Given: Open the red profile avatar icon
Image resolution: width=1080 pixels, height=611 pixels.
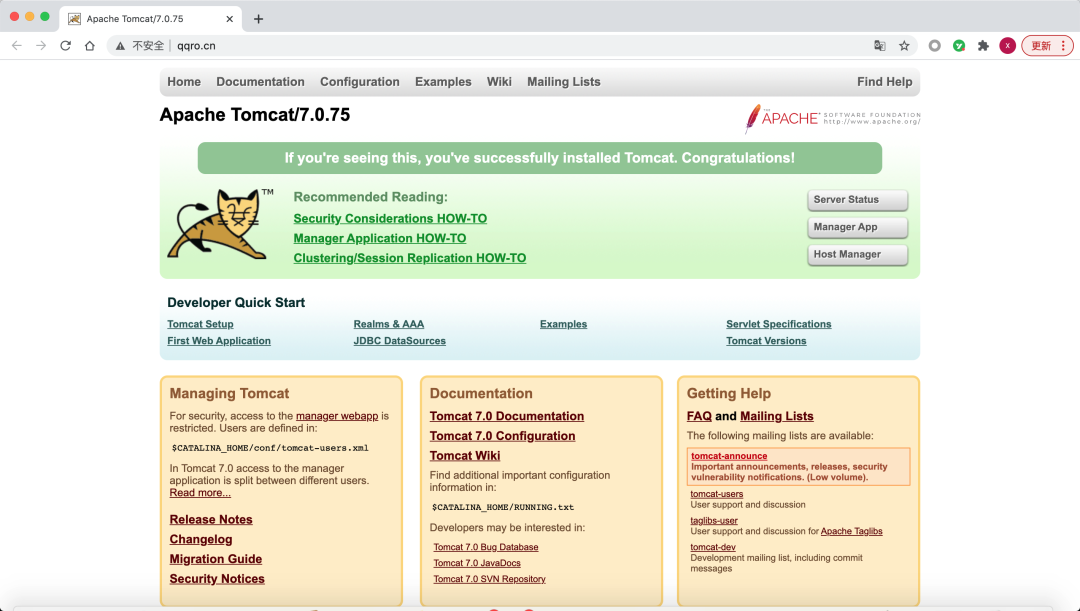Looking at the screenshot, I should [x=1007, y=45].
